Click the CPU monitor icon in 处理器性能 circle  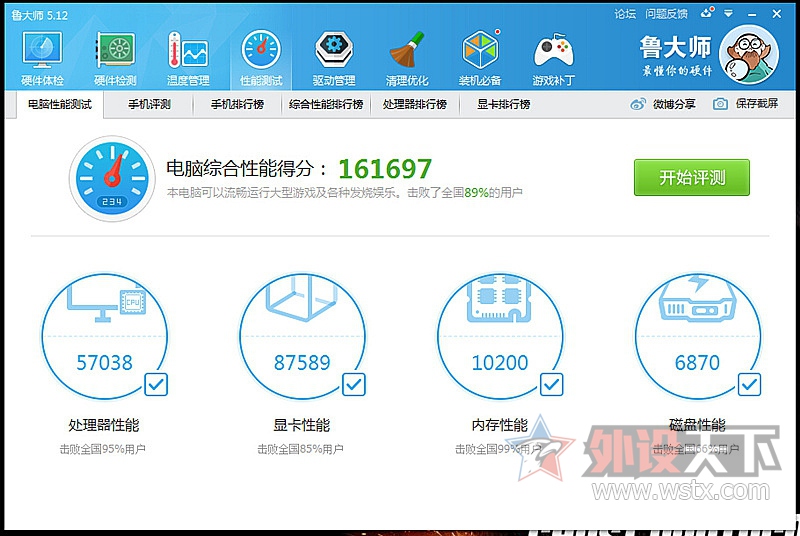(x=107, y=301)
